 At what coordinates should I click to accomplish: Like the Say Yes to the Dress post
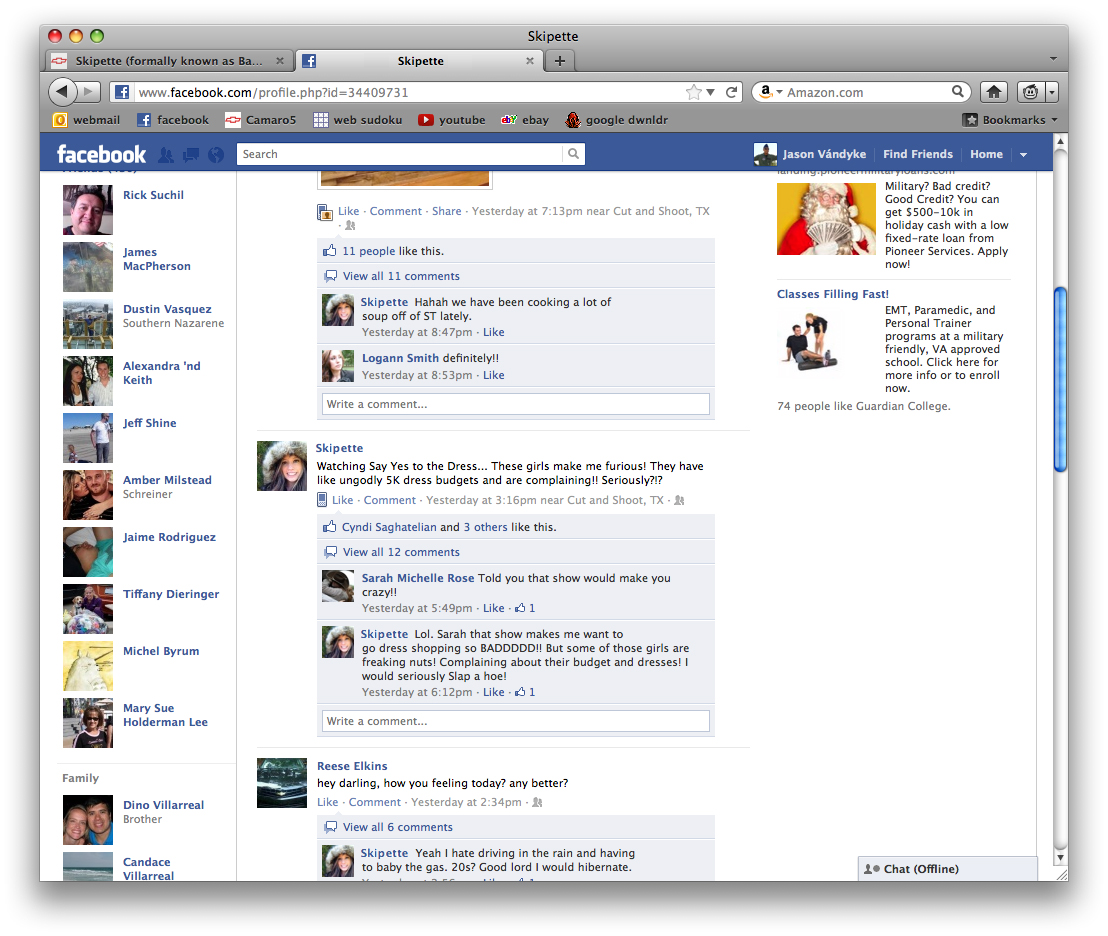tap(342, 500)
